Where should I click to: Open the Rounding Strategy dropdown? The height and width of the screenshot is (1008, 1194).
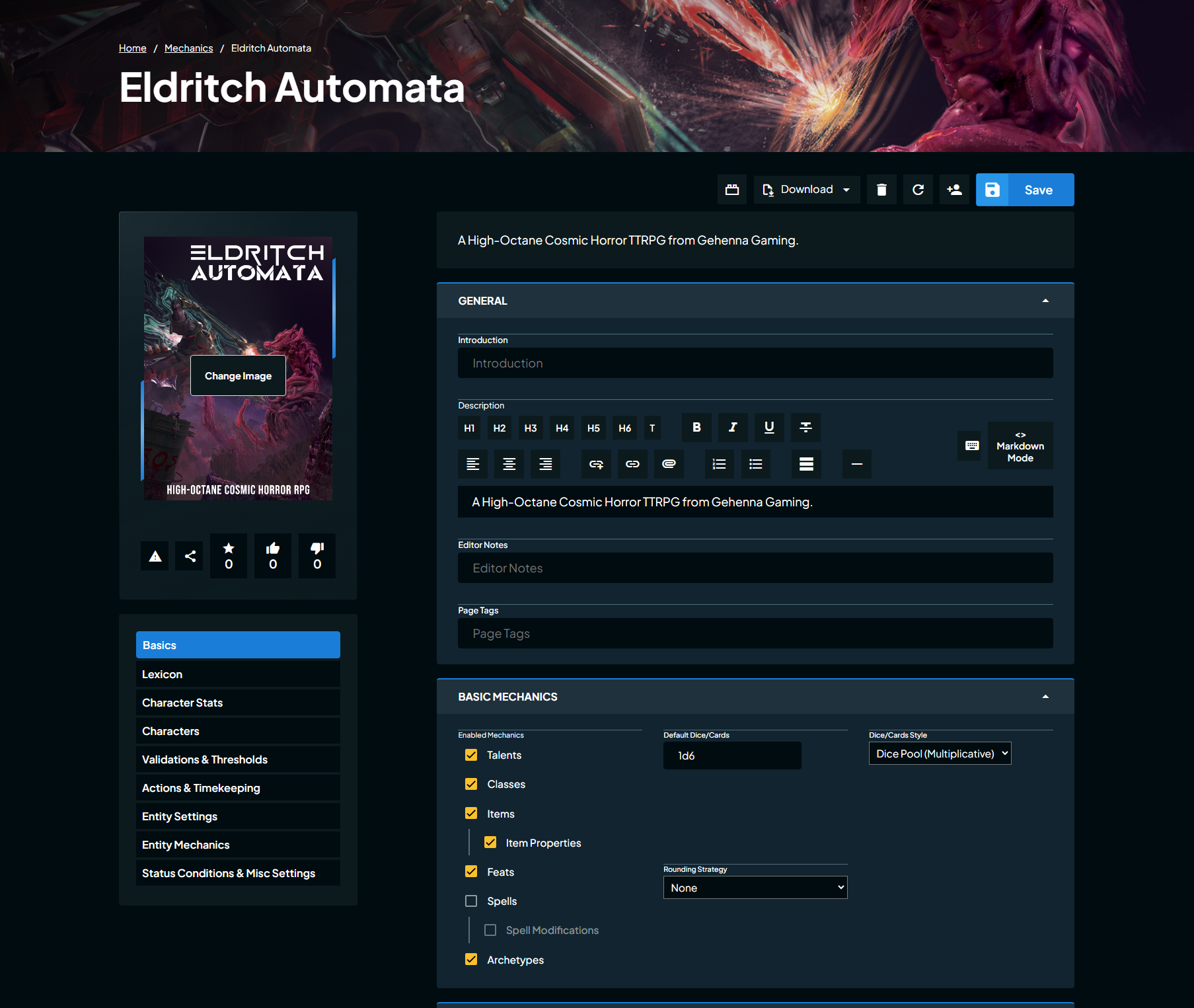coord(755,888)
